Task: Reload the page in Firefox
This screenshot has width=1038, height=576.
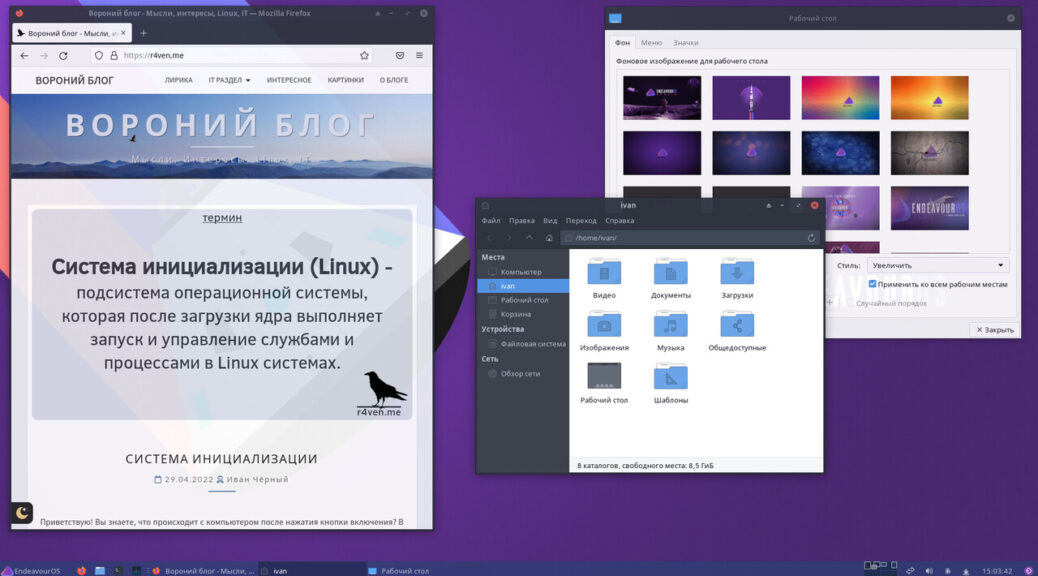Action: tap(64, 56)
